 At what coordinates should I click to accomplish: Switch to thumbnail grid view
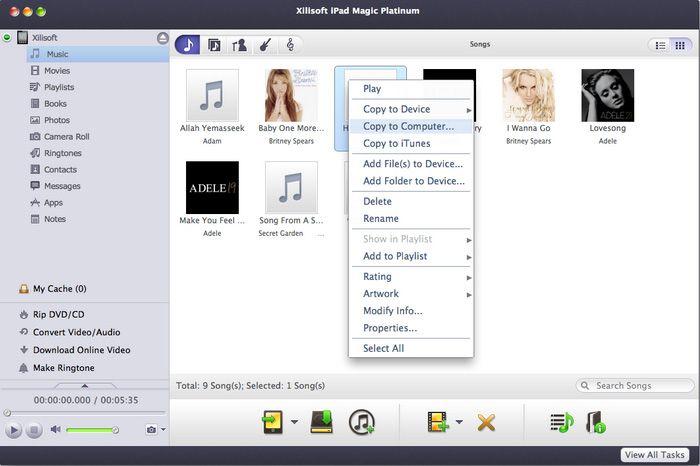click(680, 45)
